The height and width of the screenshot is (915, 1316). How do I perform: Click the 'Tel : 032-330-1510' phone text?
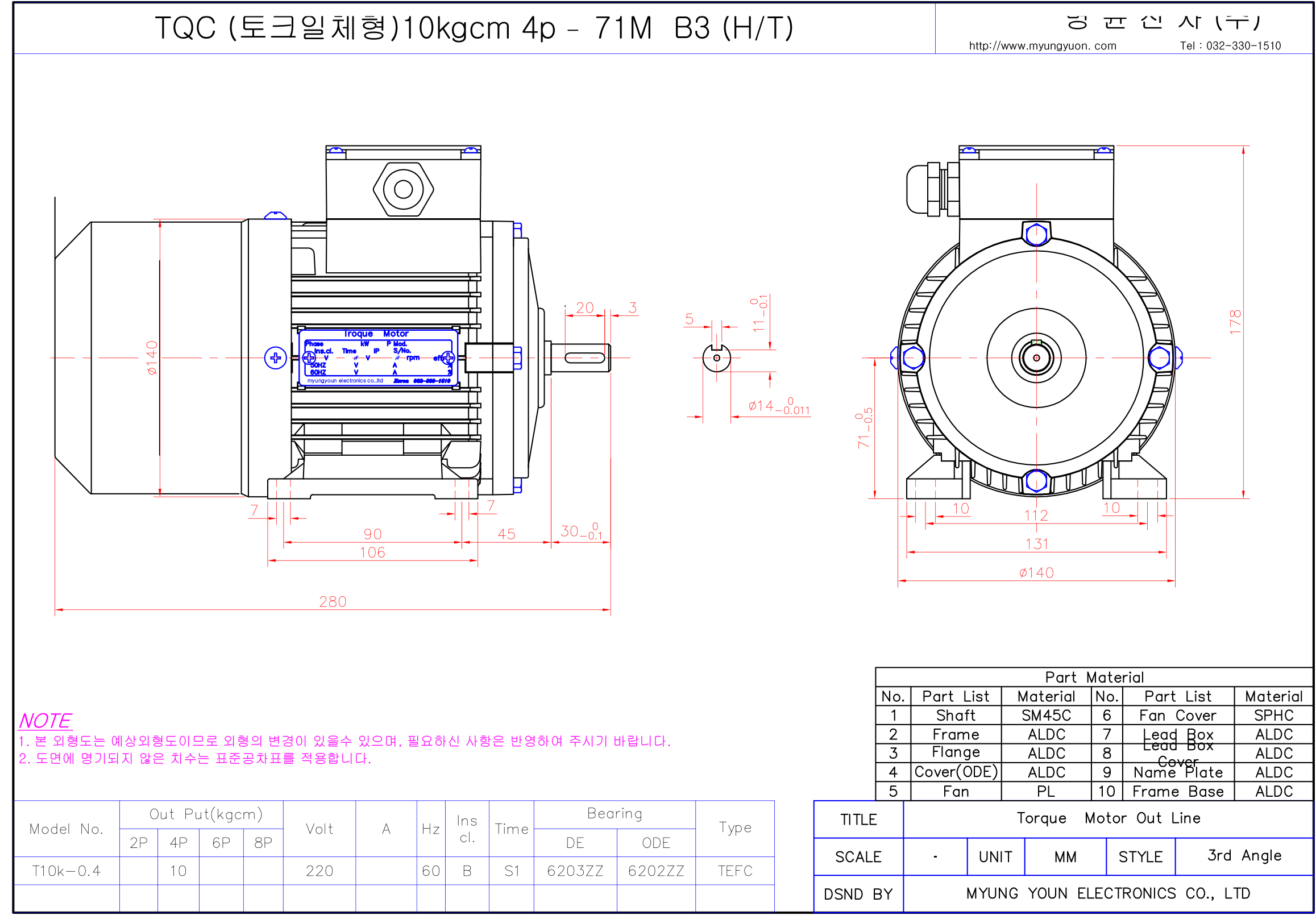tap(1230, 46)
